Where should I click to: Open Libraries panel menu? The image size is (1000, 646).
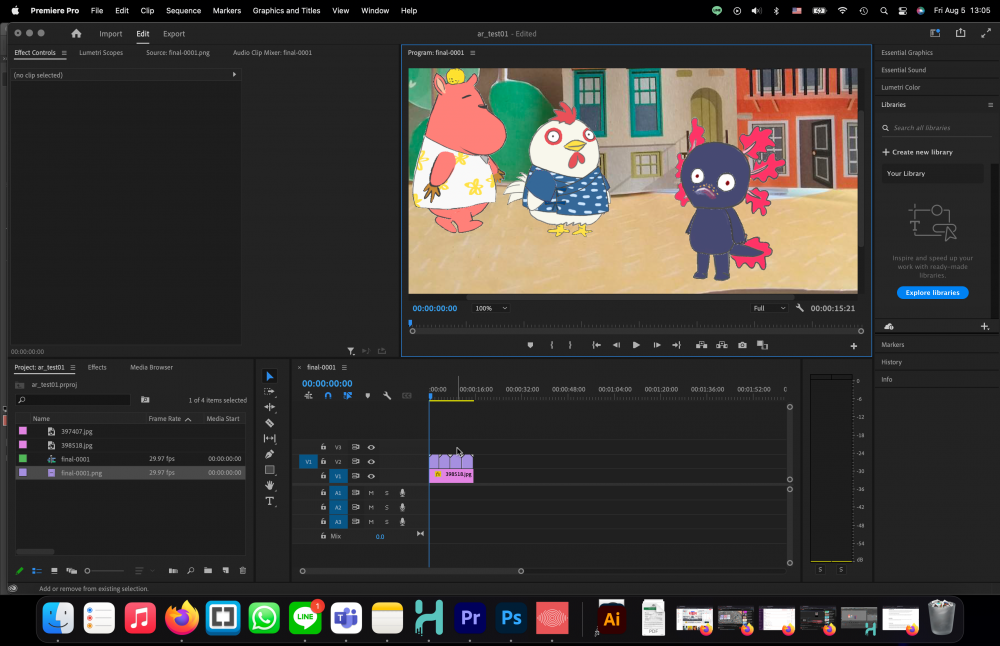click(x=990, y=105)
